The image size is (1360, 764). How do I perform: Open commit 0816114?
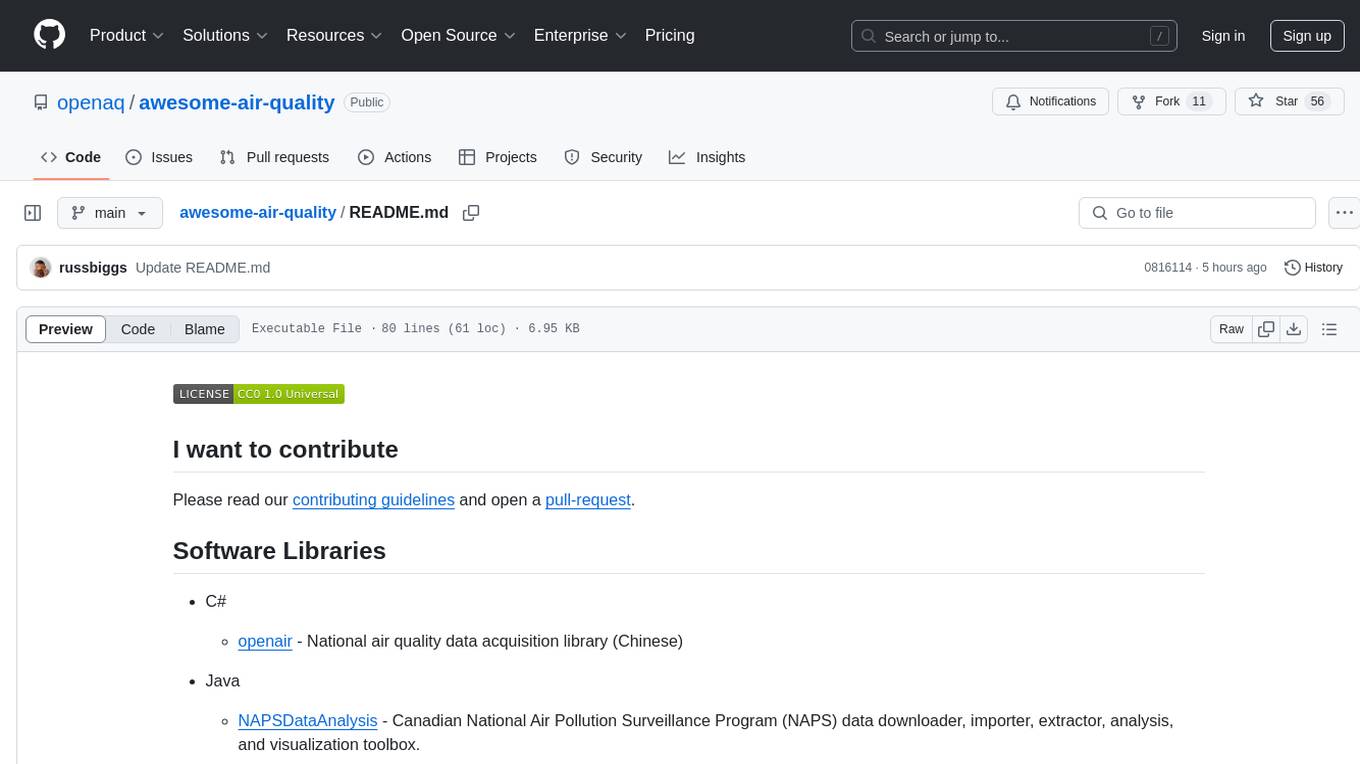point(1168,268)
